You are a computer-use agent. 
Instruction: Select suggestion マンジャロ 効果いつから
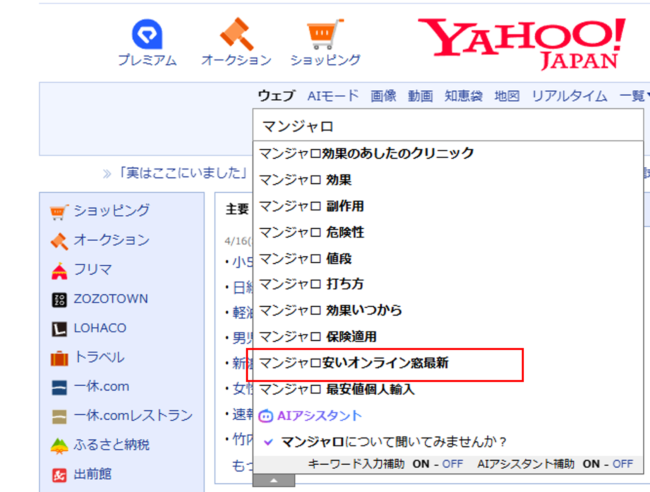coord(448,310)
